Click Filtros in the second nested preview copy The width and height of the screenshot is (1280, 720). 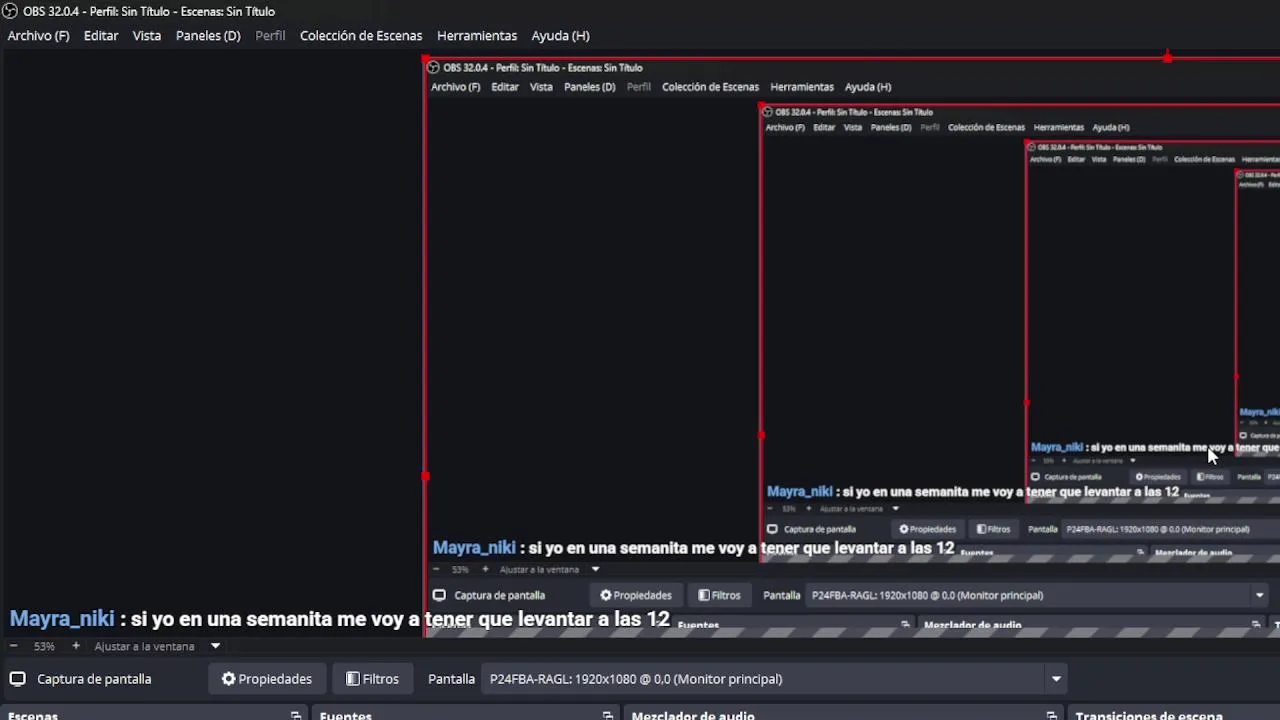click(x=993, y=529)
